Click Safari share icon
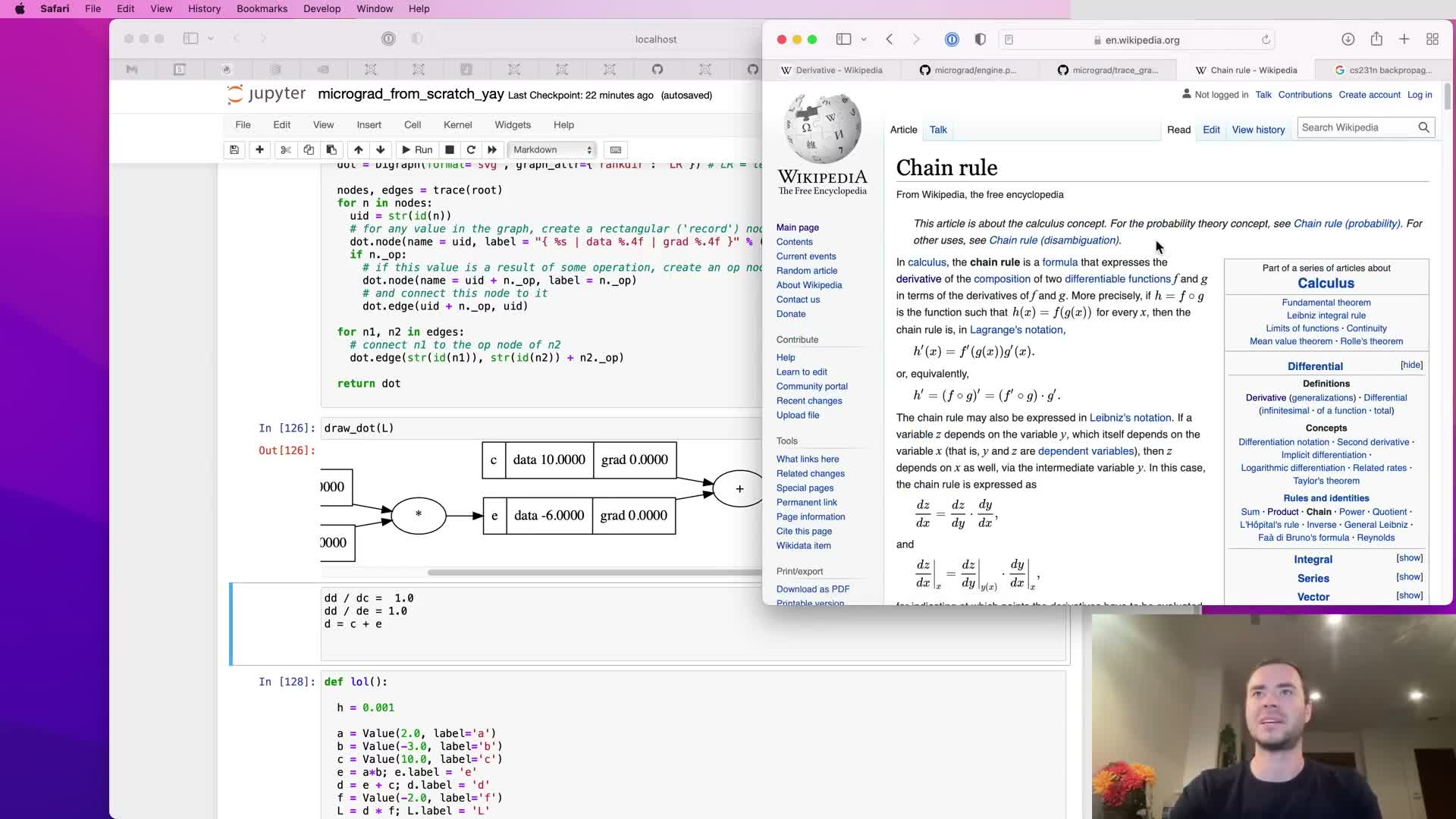1456x819 pixels. coord(1376,39)
